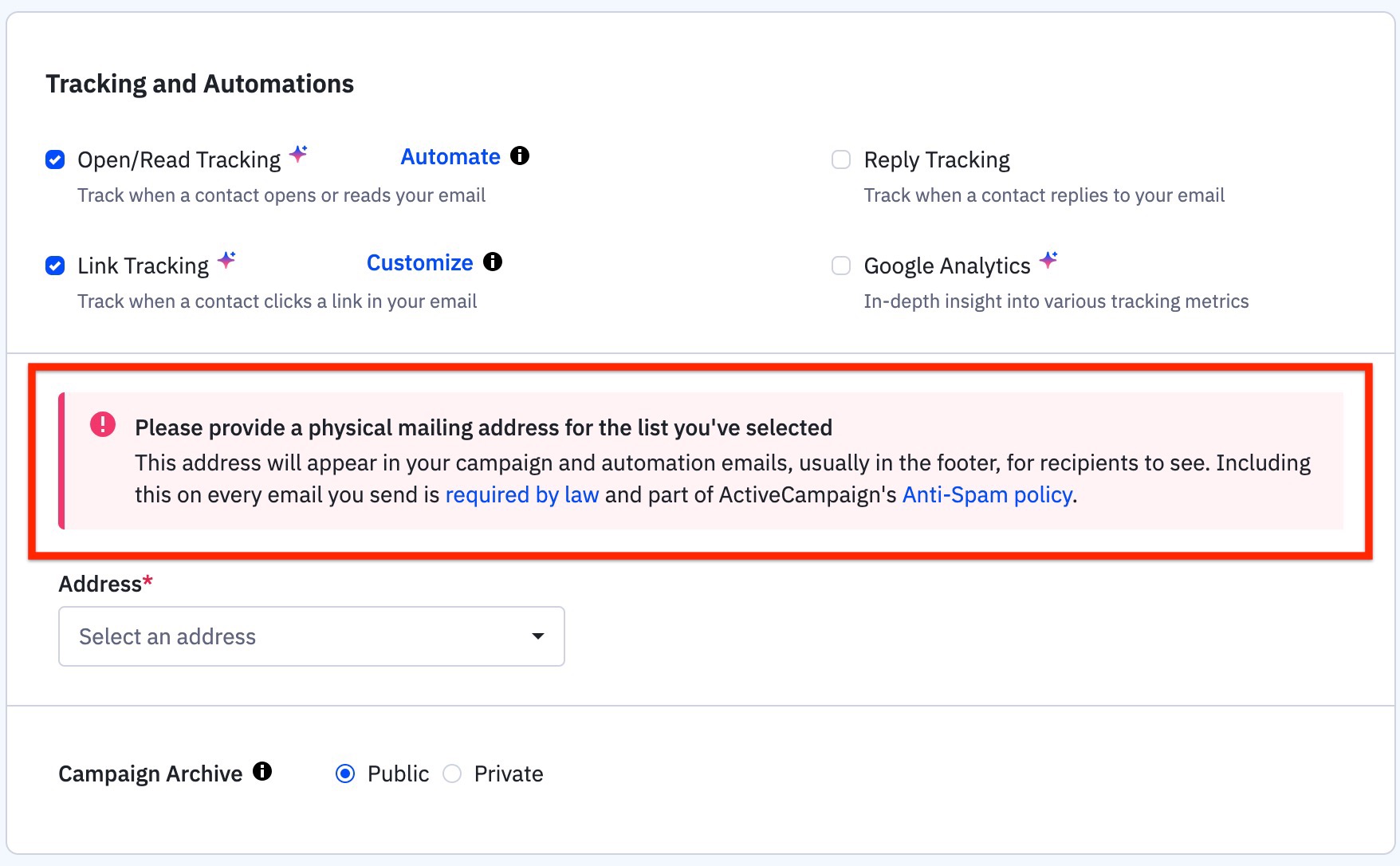Open the Select an address dropdown
Image resolution: width=1400 pixels, height=866 pixels.
(x=311, y=636)
